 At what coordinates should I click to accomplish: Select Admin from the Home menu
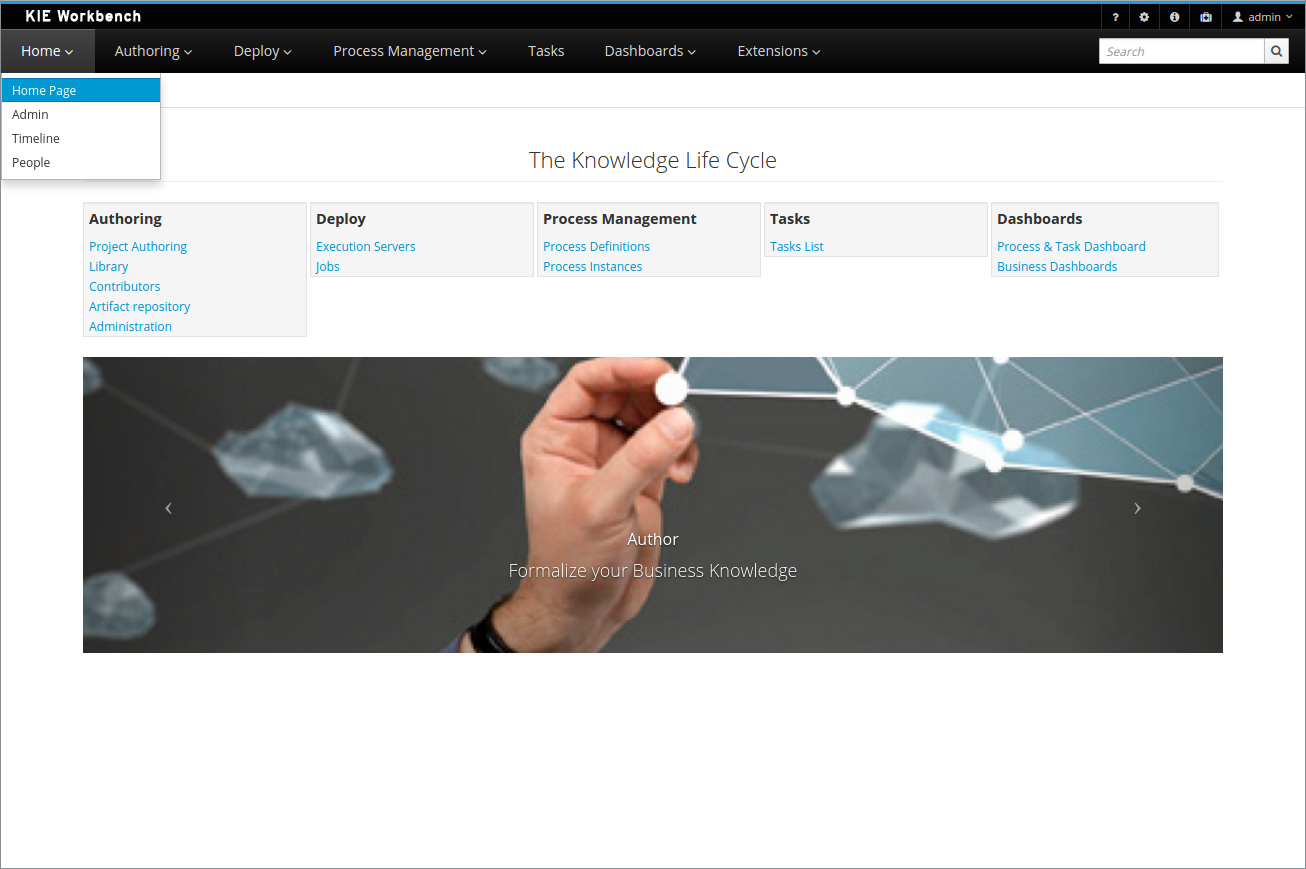[x=31, y=114]
